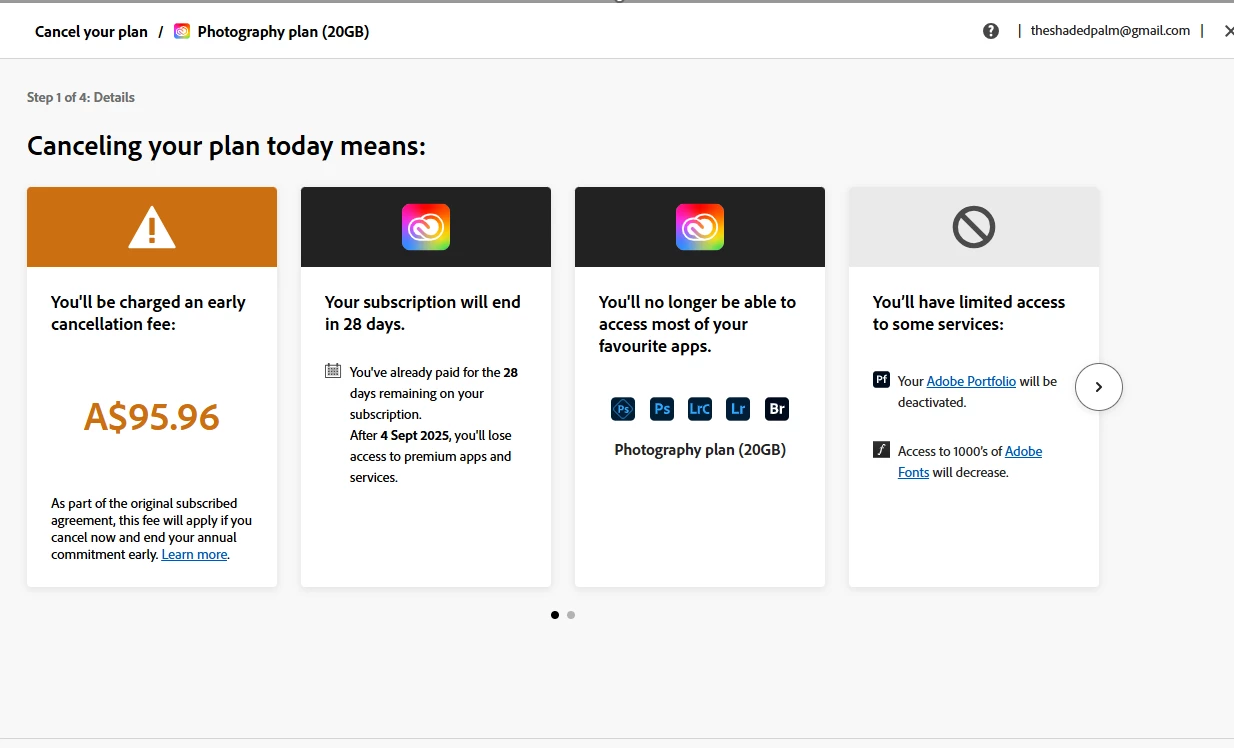Open the Adobe Portfolio link

[971, 381]
